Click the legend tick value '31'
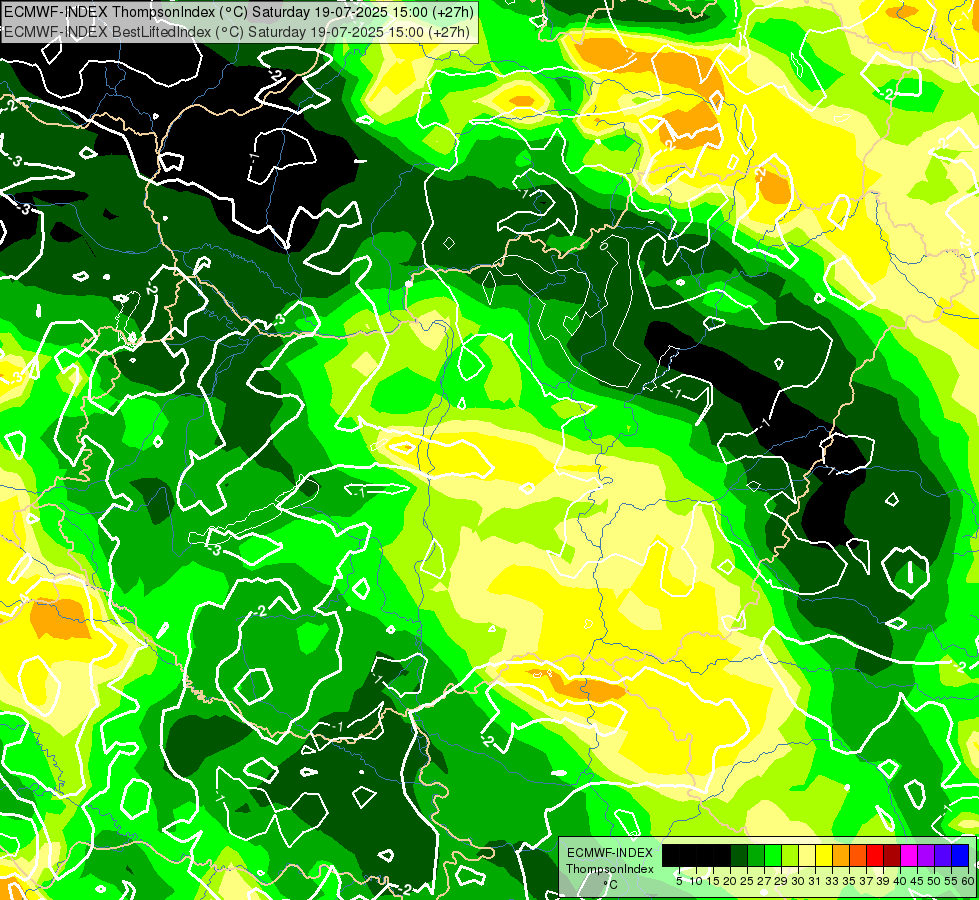Viewport: 979px width, 900px height. (815, 881)
